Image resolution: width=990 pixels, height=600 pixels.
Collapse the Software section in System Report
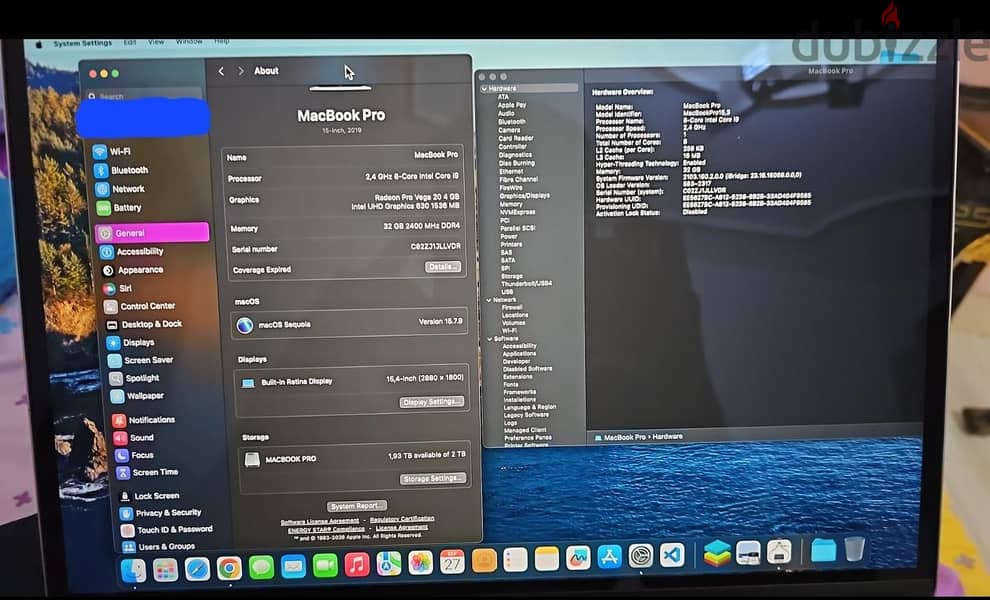[x=491, y=339]
